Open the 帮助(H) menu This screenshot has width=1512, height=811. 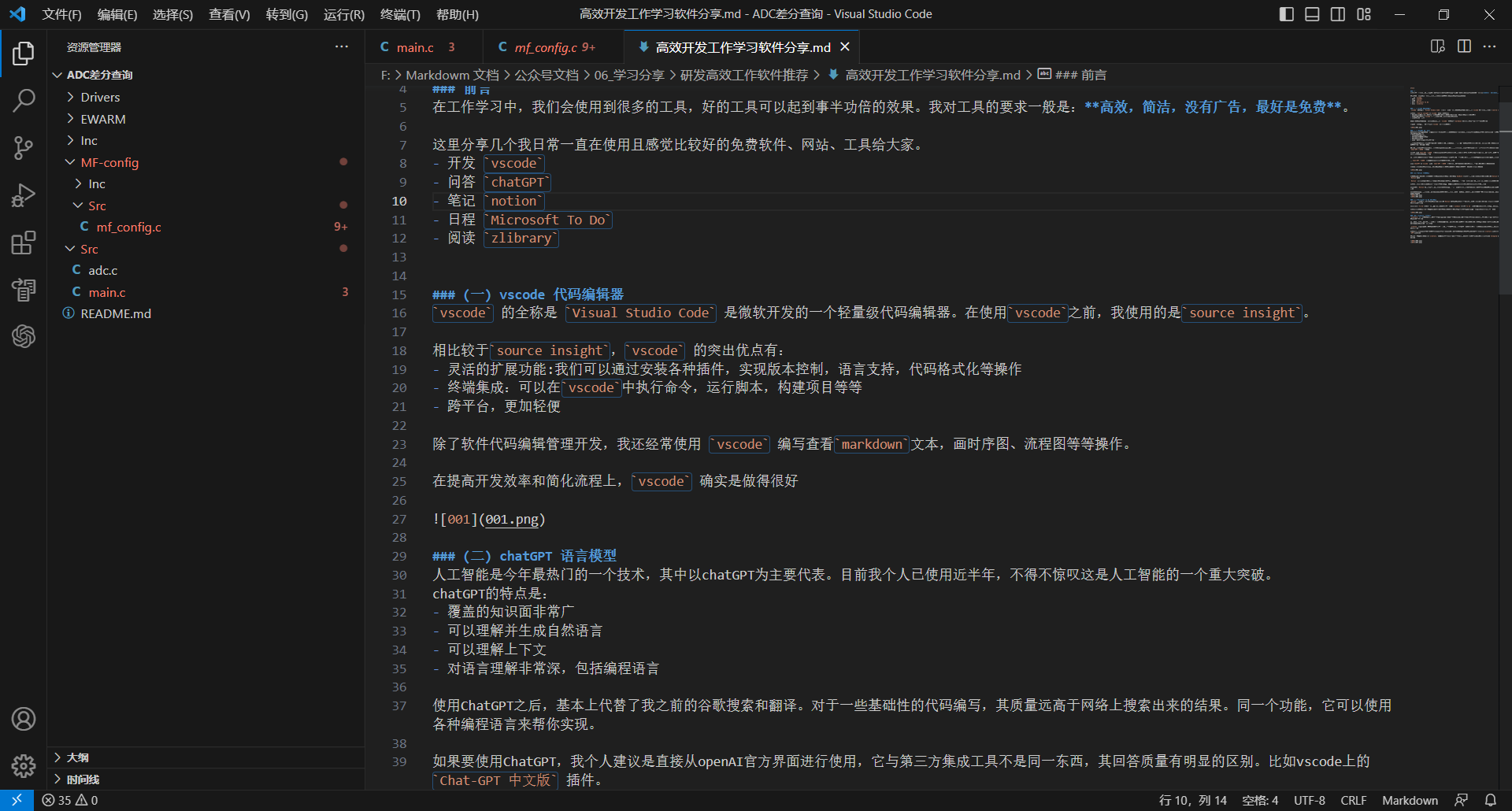click(457, 14)
